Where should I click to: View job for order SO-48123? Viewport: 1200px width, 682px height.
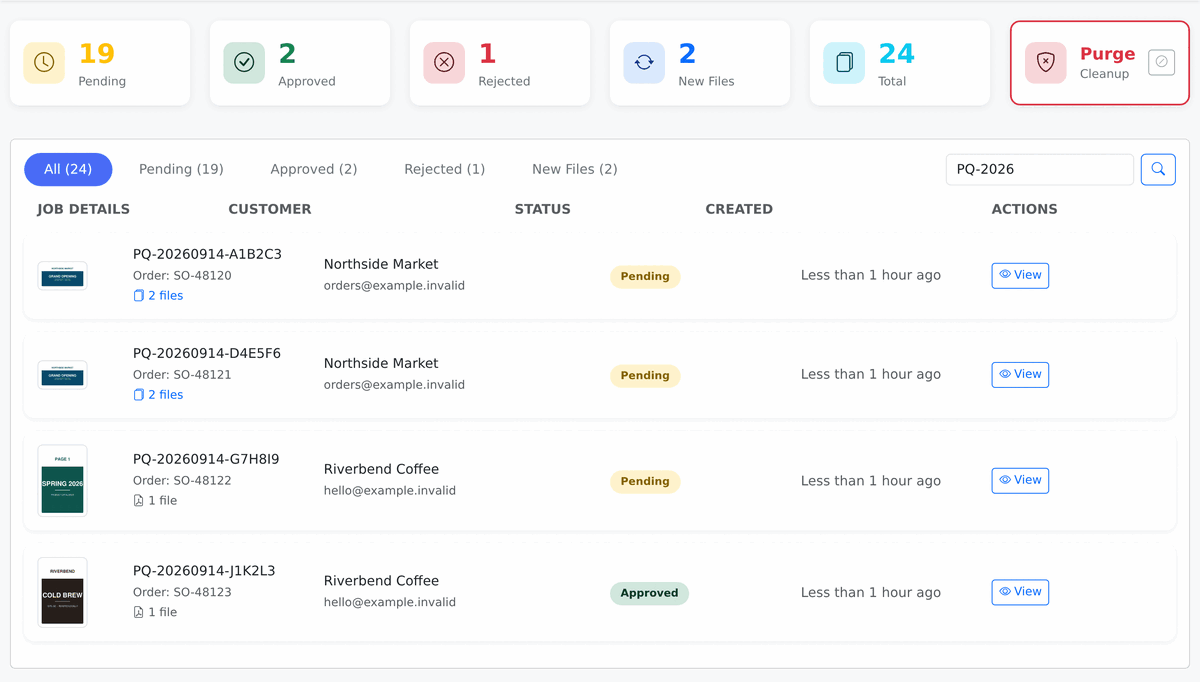coord(1020,592)
